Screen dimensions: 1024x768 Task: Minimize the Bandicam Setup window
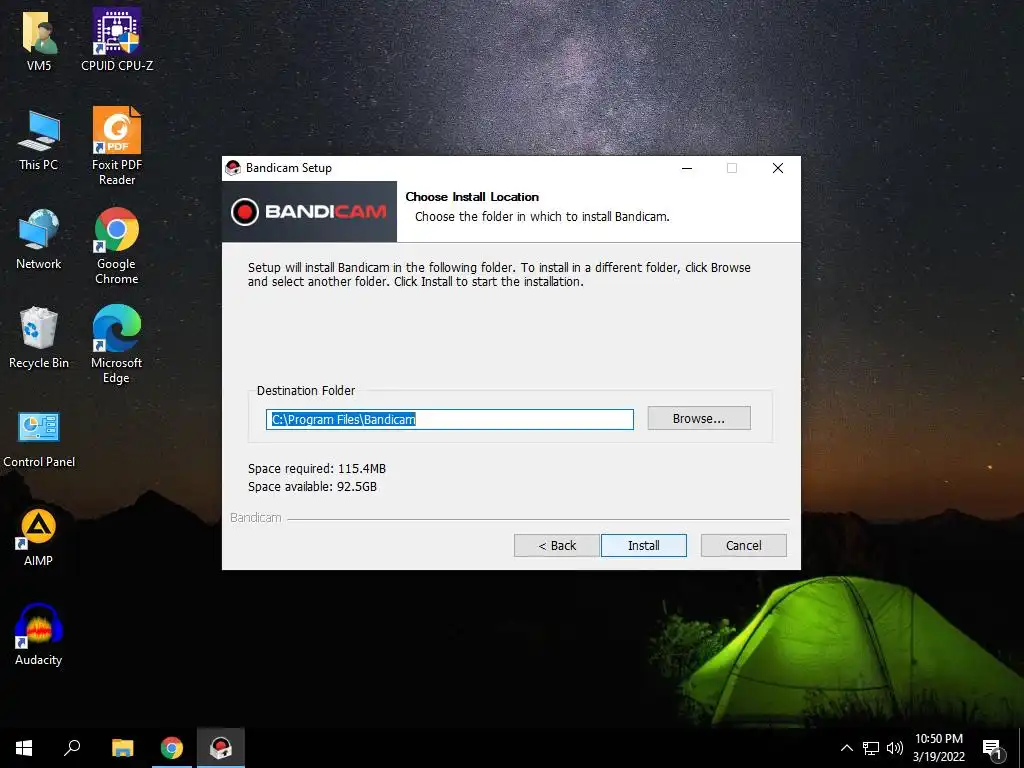pos(687,168)
